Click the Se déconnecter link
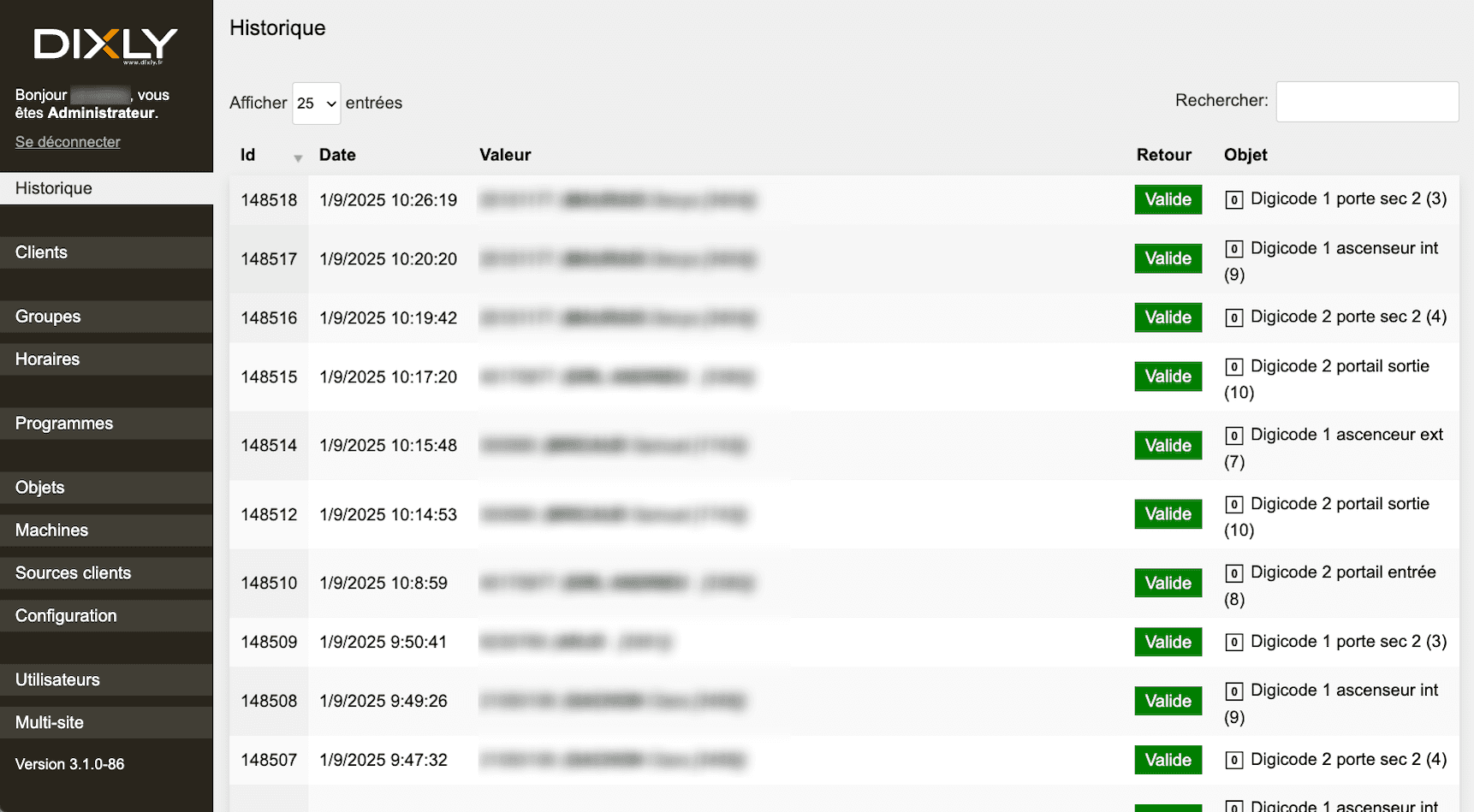 [68, 142]
